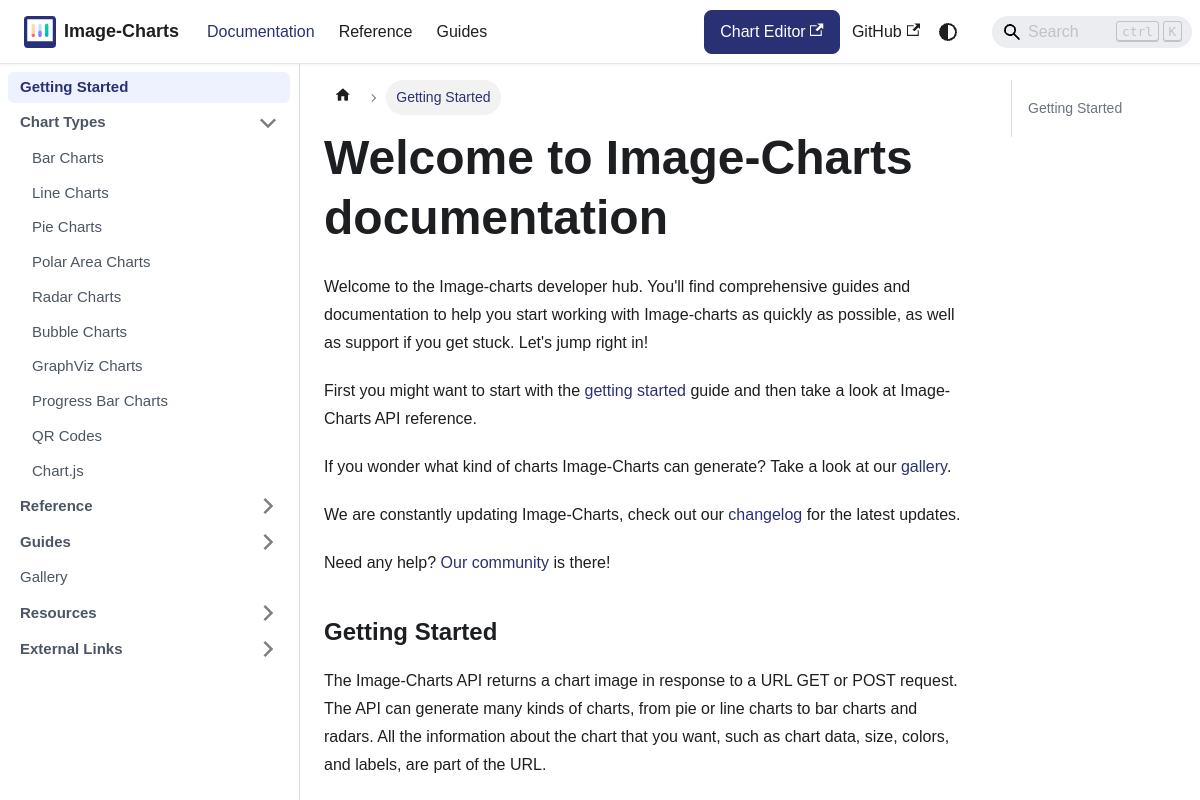Select Getting Started in the sidebar
Image resolution: width=1200 pixels, height=800 pixels.
(x=149, y=87)
